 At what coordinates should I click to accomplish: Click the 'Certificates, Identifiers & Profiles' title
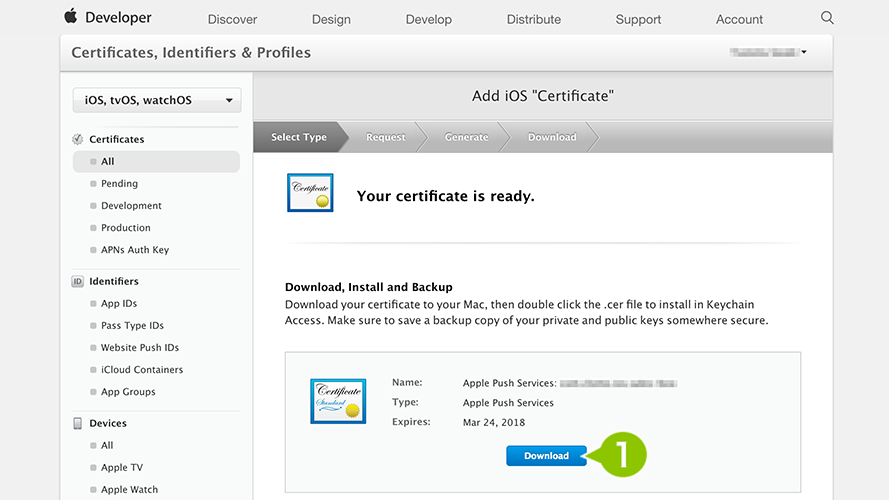click(x=191, y=53)
